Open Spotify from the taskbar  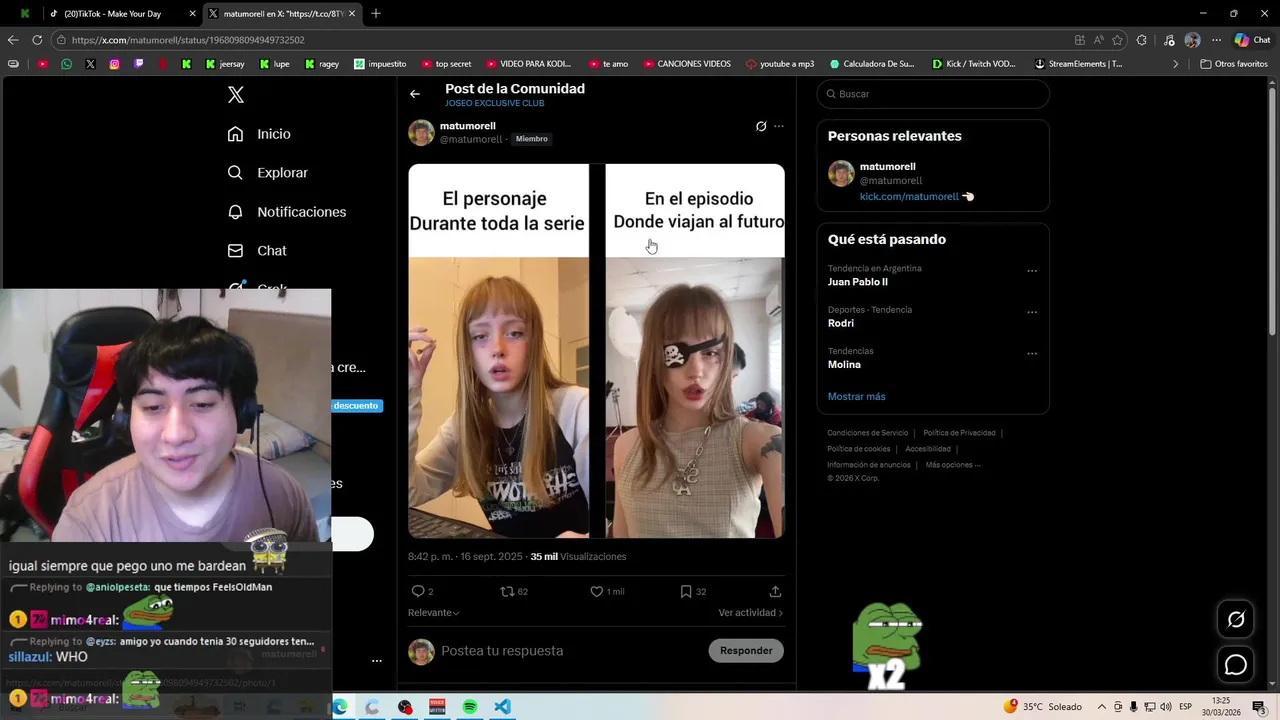pos(470,707)
